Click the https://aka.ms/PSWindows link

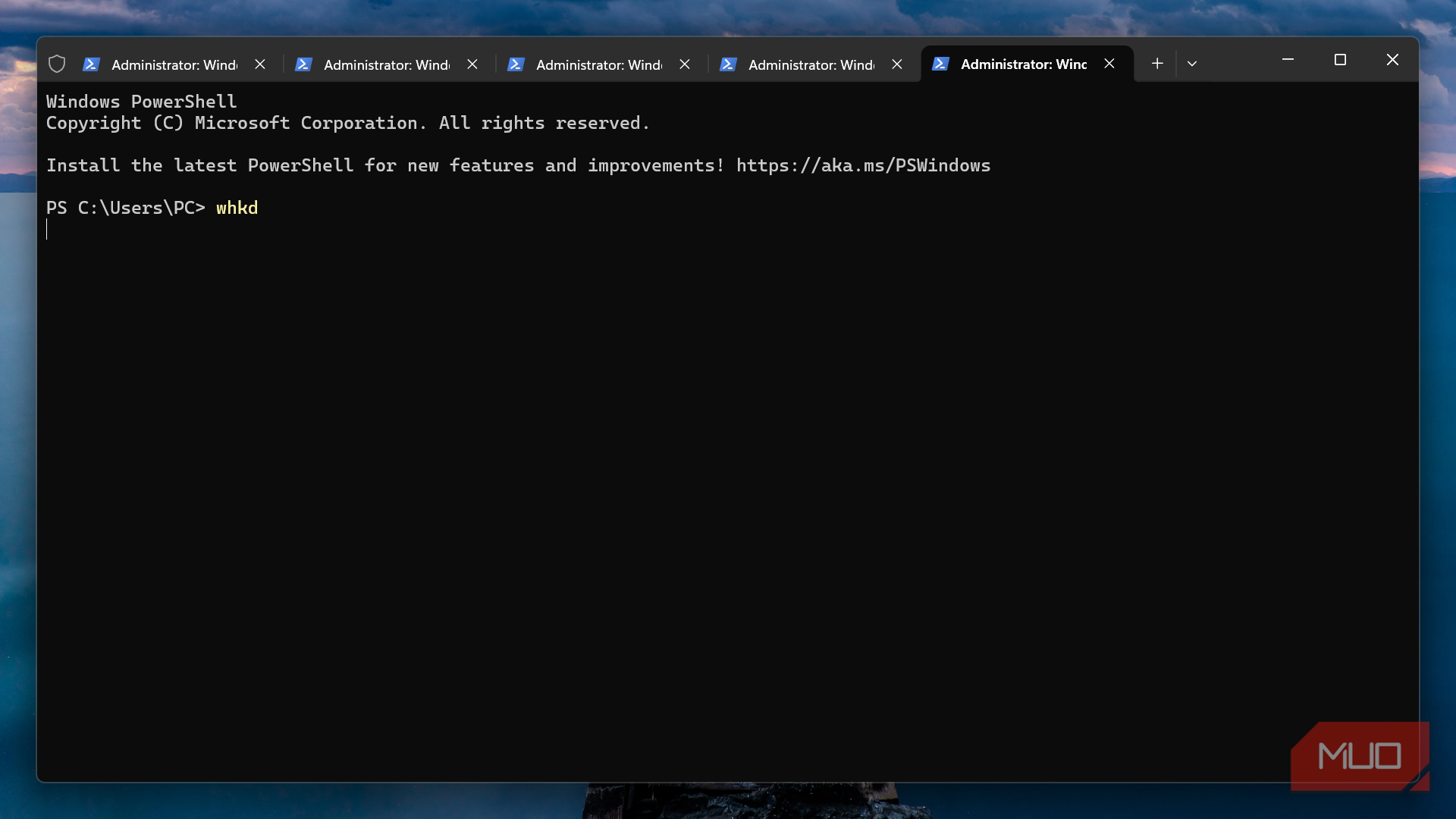pos(863,165)
